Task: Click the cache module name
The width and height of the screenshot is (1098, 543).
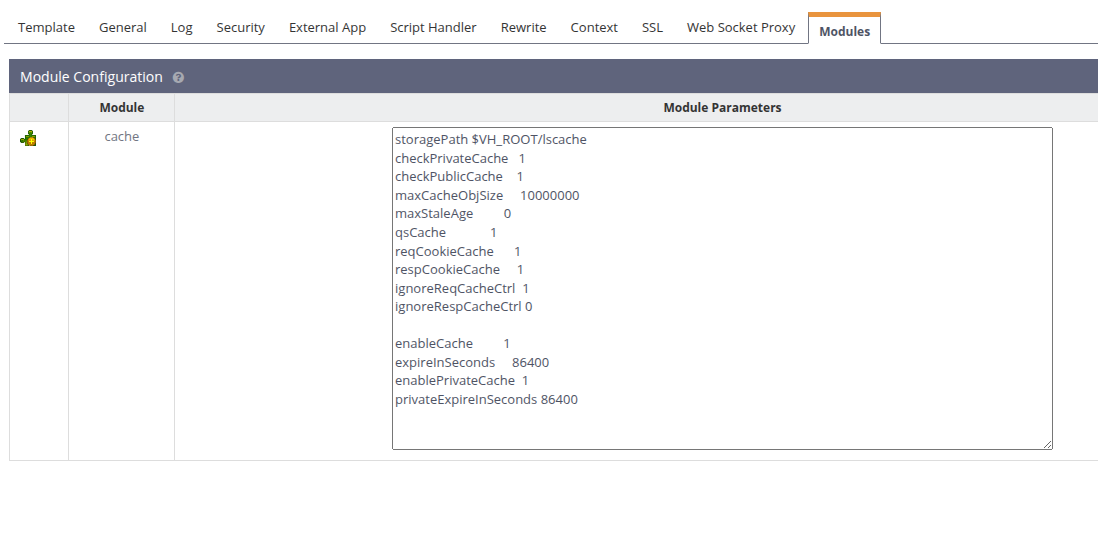Action: coord(122,137)
